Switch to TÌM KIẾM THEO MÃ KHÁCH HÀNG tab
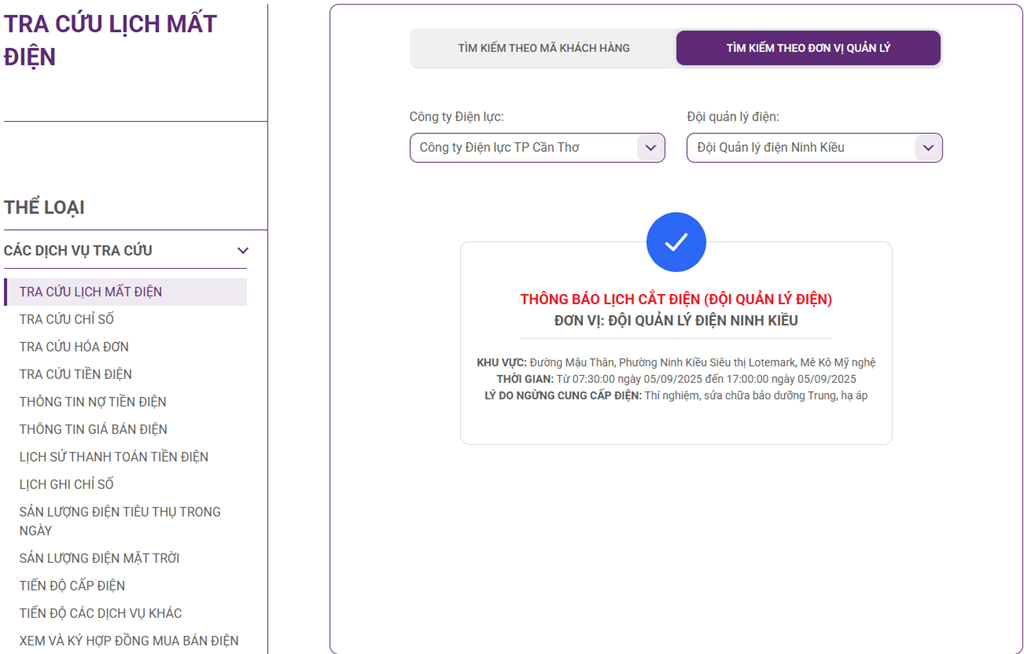 point(543,48)
